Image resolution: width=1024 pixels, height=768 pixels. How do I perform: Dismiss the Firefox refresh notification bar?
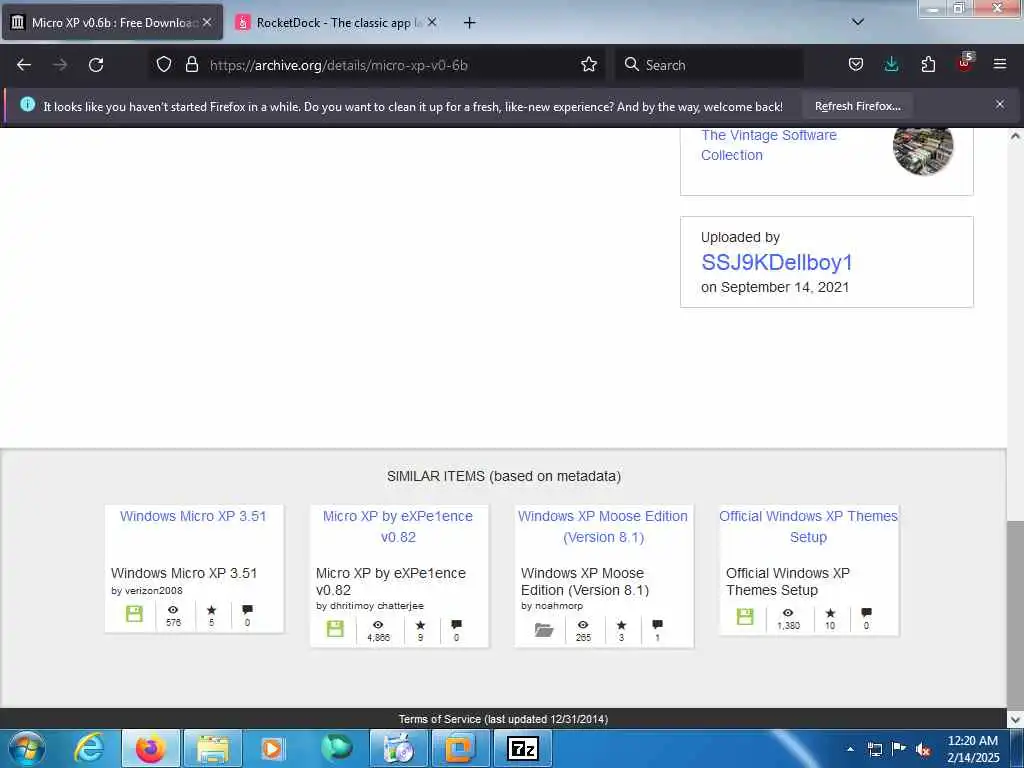1000,104
